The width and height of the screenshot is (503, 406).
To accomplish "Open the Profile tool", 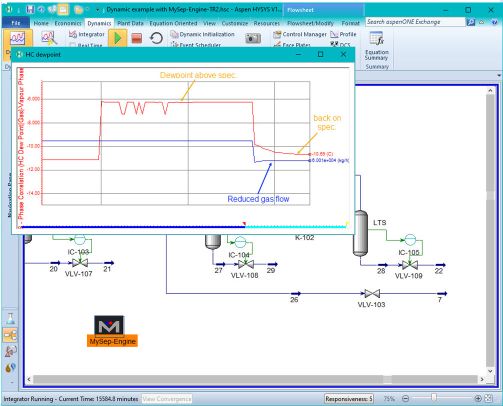I will tap(343, 34).
